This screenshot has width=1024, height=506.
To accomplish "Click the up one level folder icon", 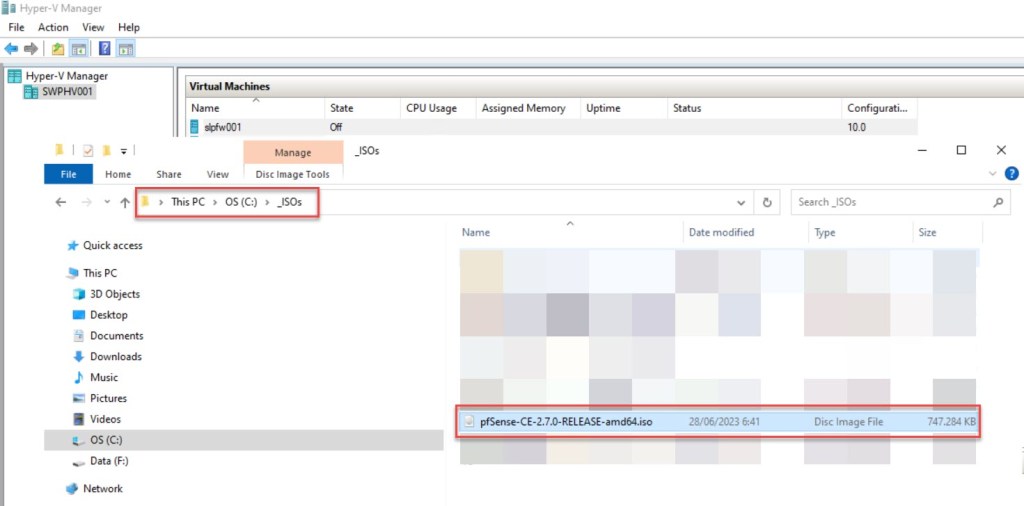I will pos(58,48).
